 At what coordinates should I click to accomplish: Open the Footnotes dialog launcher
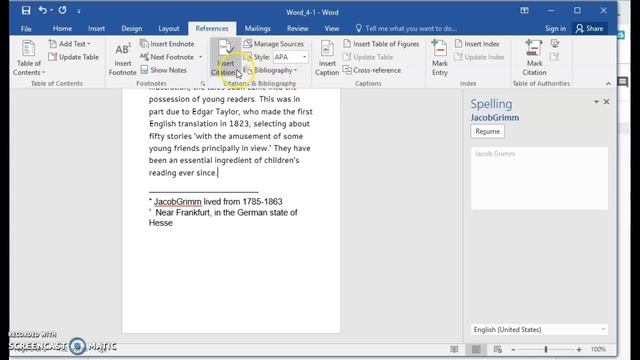coord(202,84)
